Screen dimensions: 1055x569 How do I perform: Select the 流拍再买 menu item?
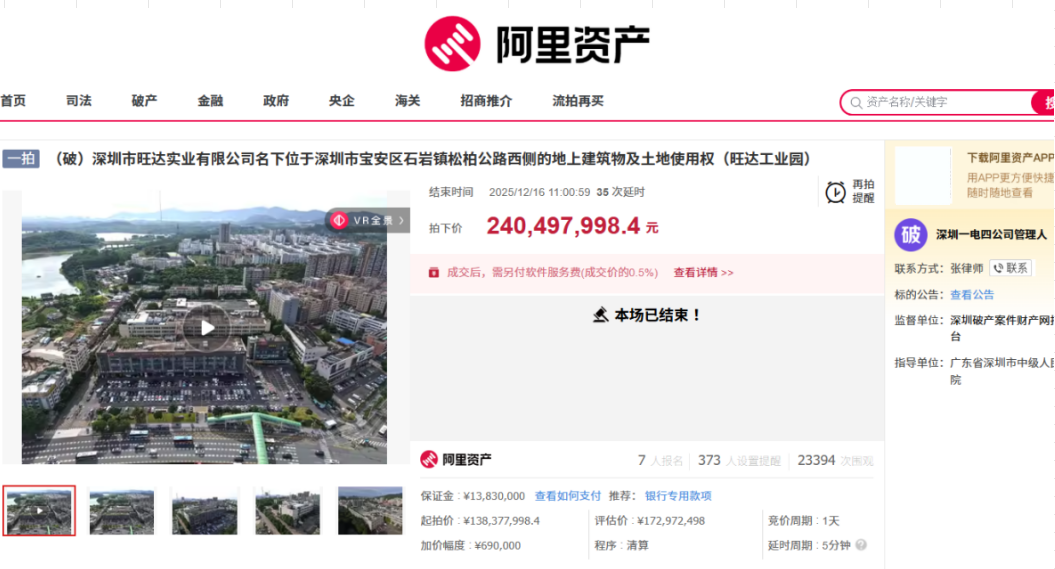[x=578, y=101]
